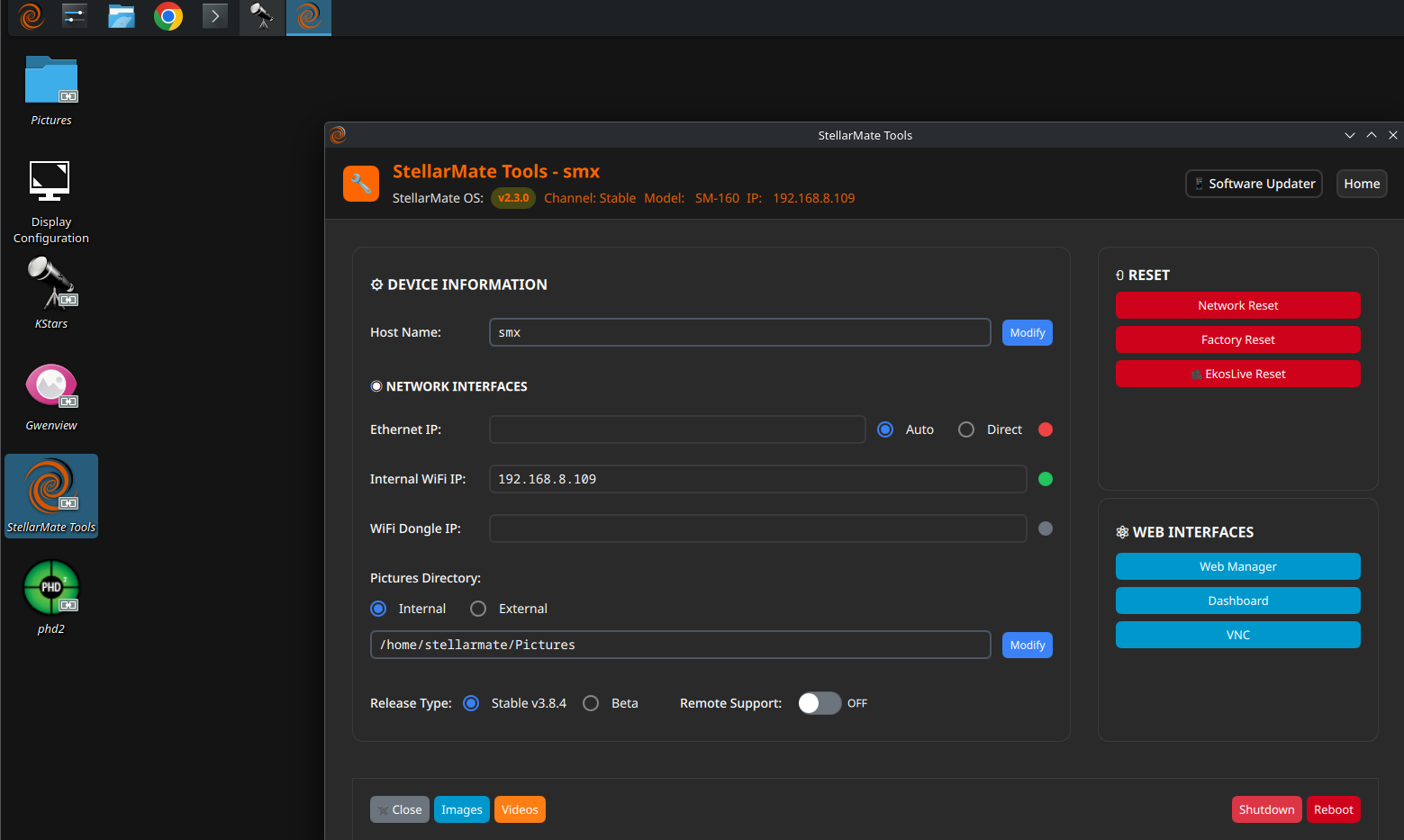Click the red Ethernet status indicator

coord(1046,429)
